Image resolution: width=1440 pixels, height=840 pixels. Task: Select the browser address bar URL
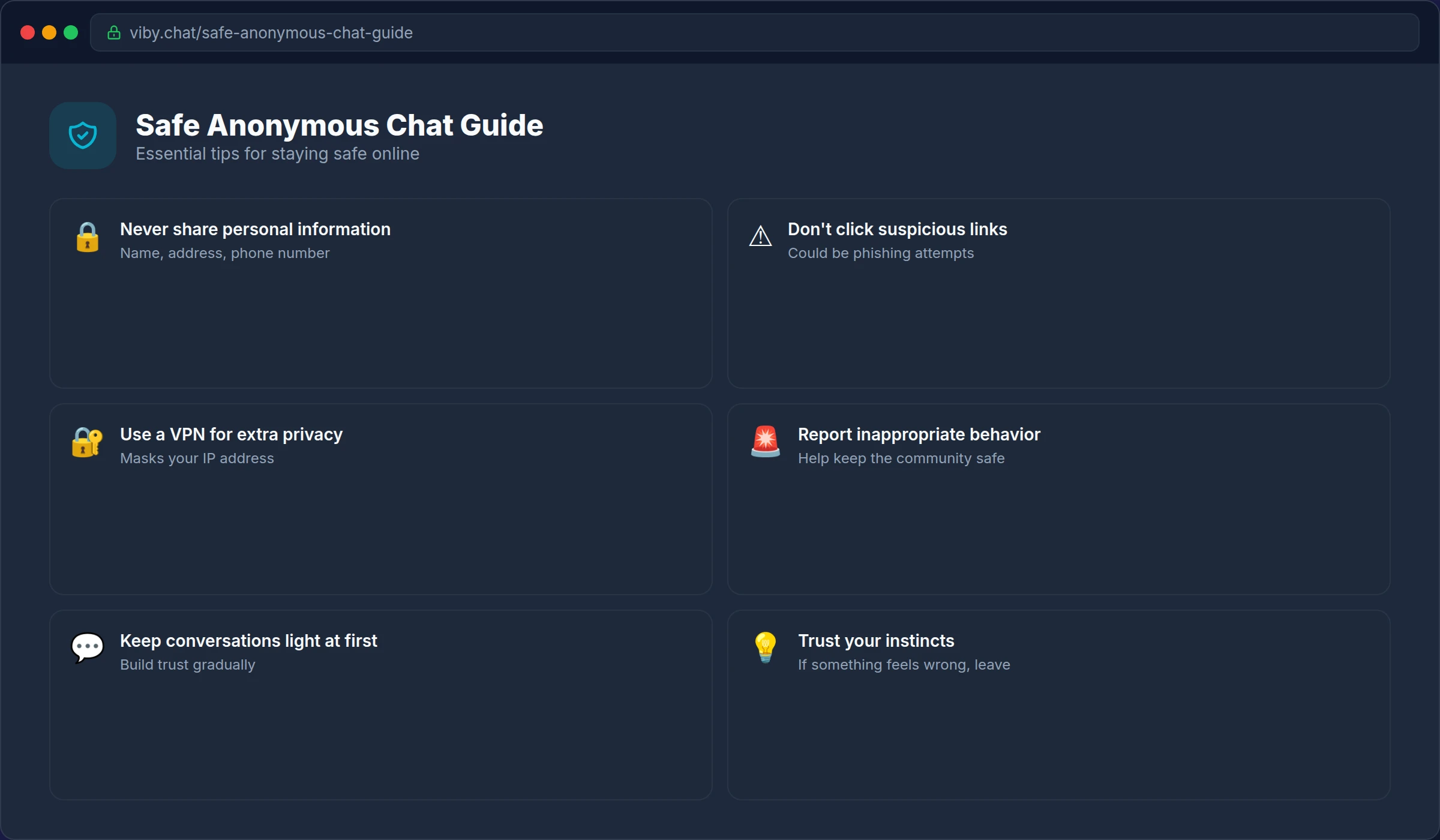[x=272, y=33]
